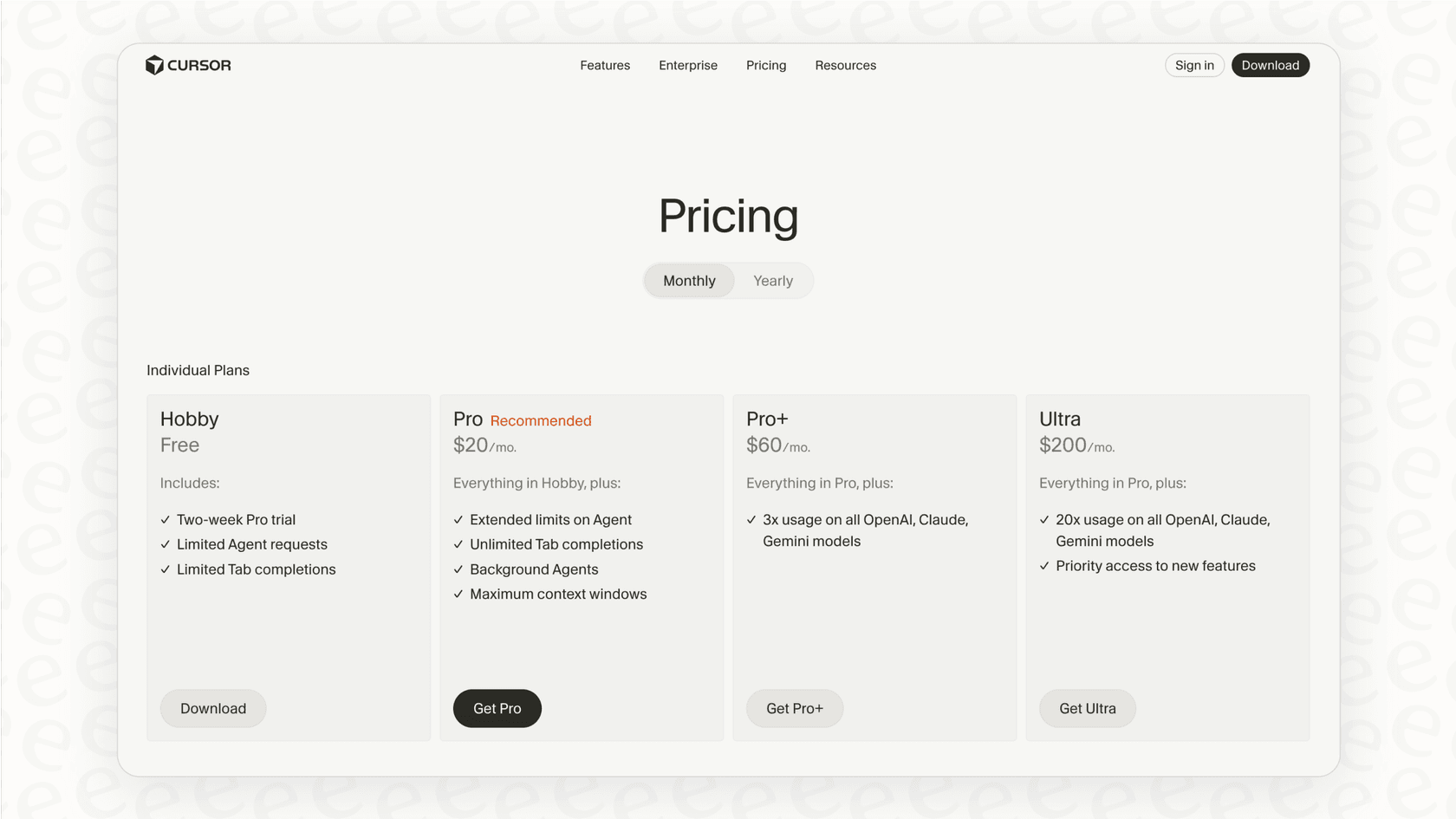Click the Ultra plan heading

click(x=1059, y=419)
